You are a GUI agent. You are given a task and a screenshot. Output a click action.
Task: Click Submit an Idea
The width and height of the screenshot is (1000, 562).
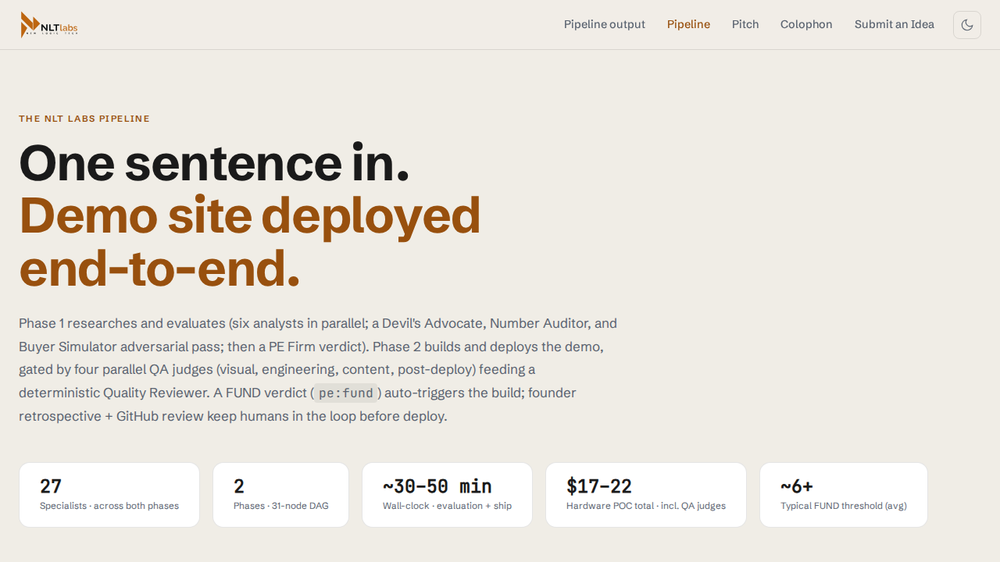click(894, 24)
